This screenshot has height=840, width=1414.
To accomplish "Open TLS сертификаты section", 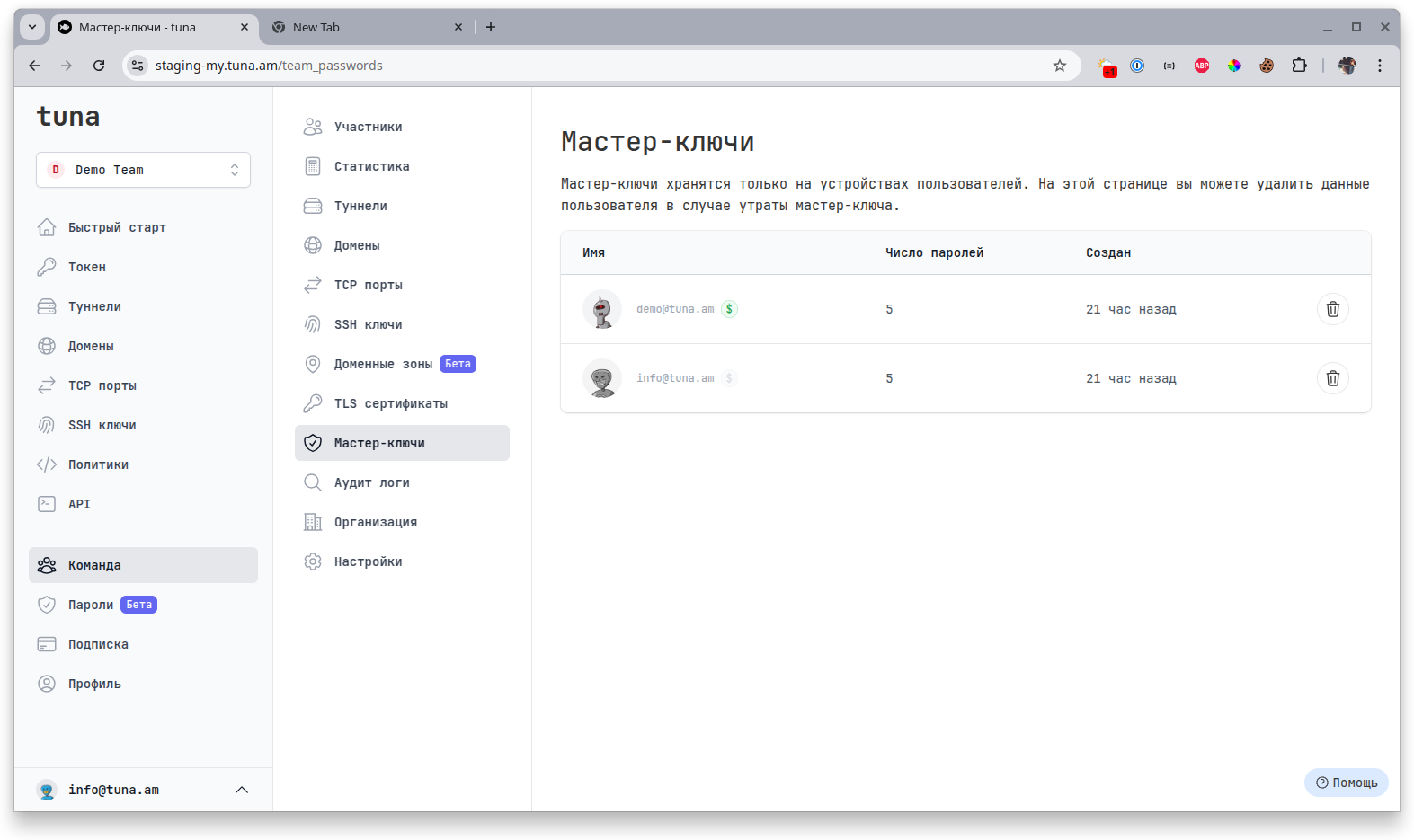I will pyautogui.click(x=390, y=403).
